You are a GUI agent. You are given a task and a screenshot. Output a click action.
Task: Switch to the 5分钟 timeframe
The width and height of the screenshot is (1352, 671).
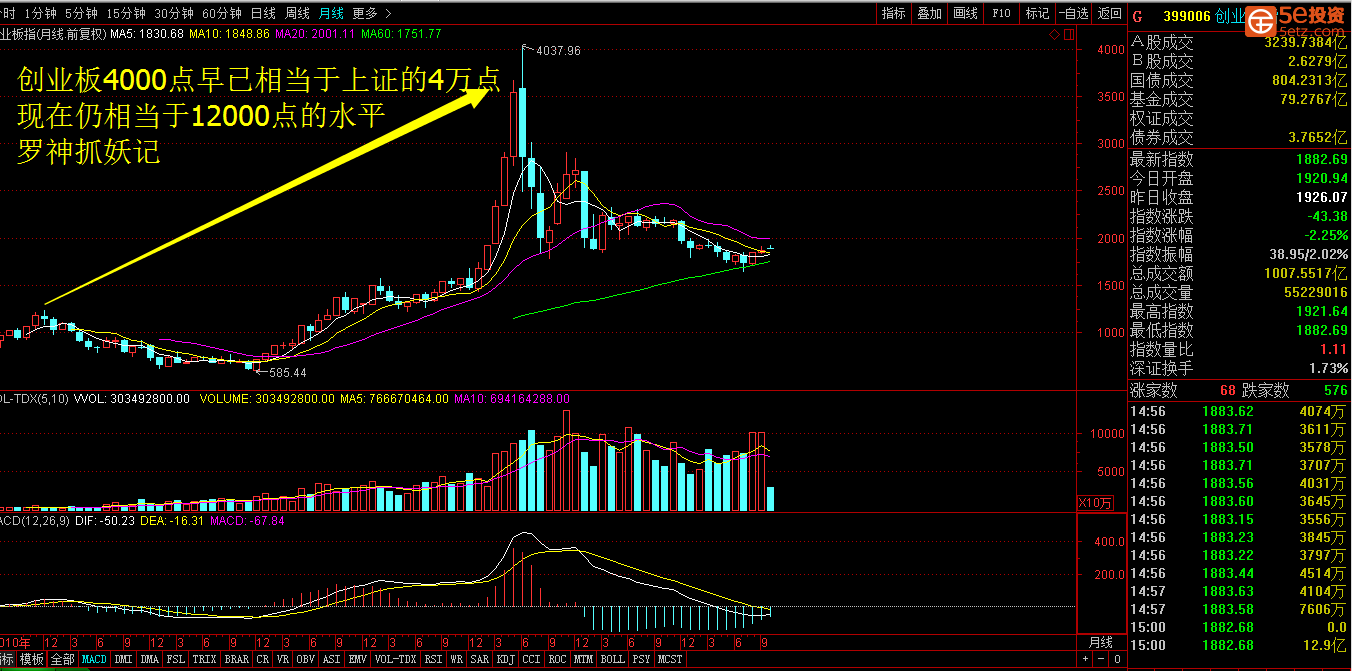(81, 13)
